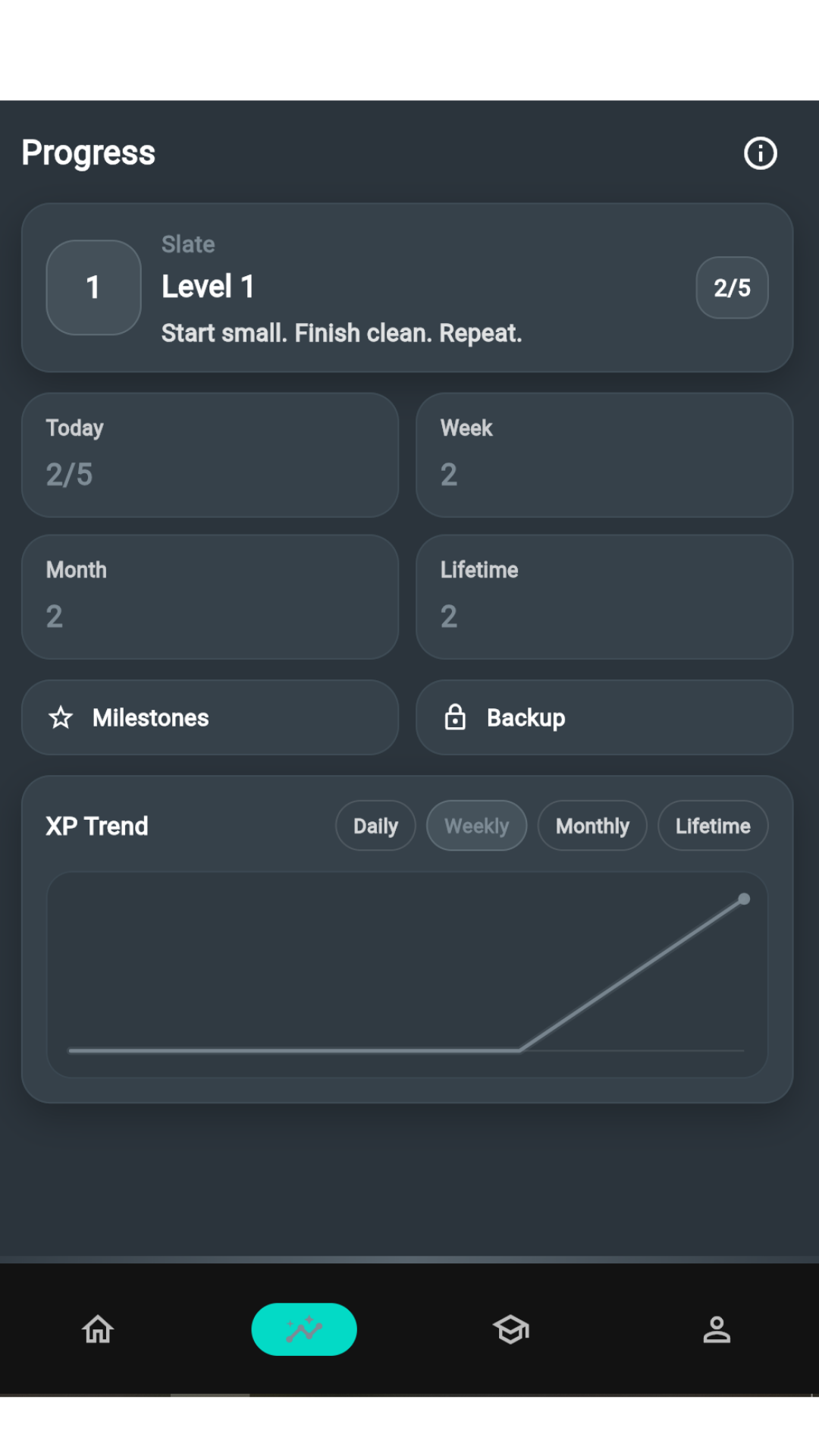Screen dimensions: 819x1456
Task: Tap the star icon beside Milestones
Action: (x=62, y=717)
